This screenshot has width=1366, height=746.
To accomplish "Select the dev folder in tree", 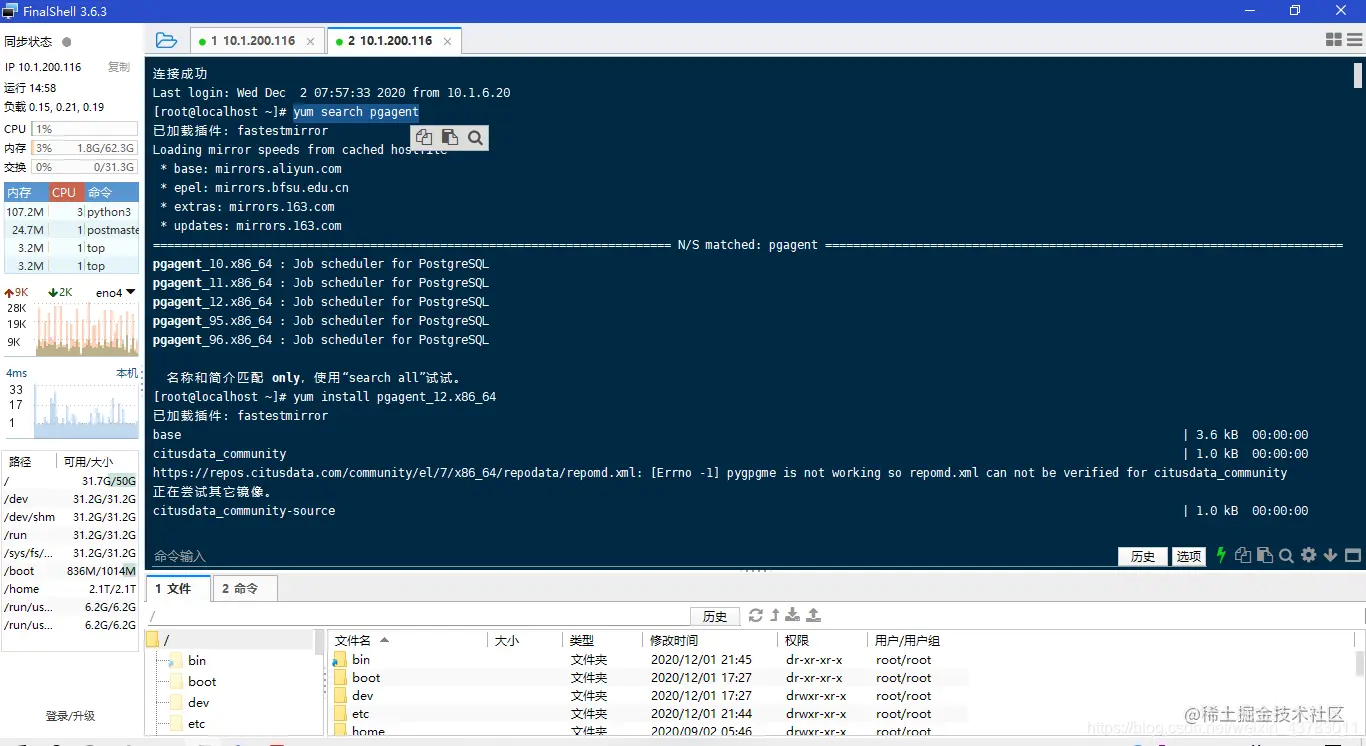I will pos(199,703).
